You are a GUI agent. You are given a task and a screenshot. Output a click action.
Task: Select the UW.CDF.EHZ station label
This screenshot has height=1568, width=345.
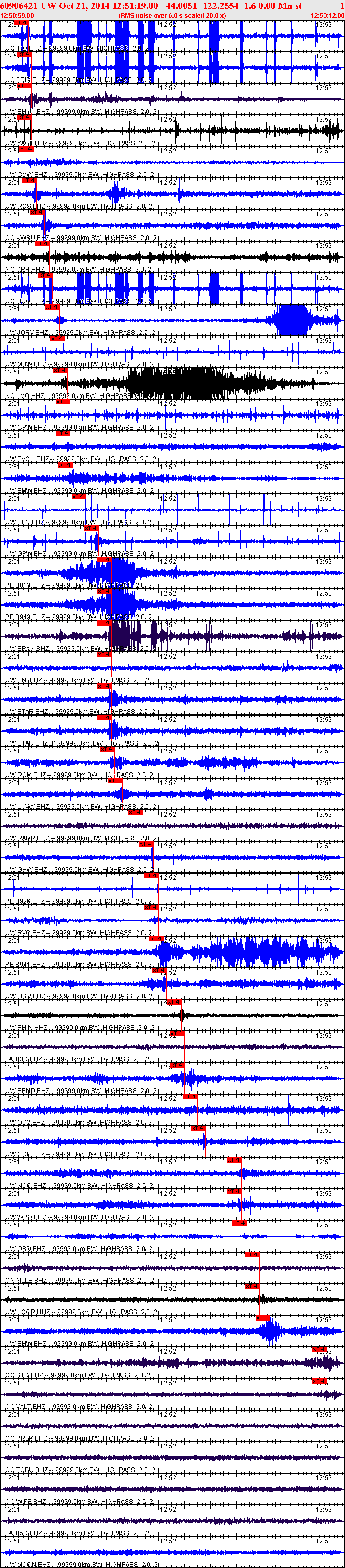(x=26, y=1155)
